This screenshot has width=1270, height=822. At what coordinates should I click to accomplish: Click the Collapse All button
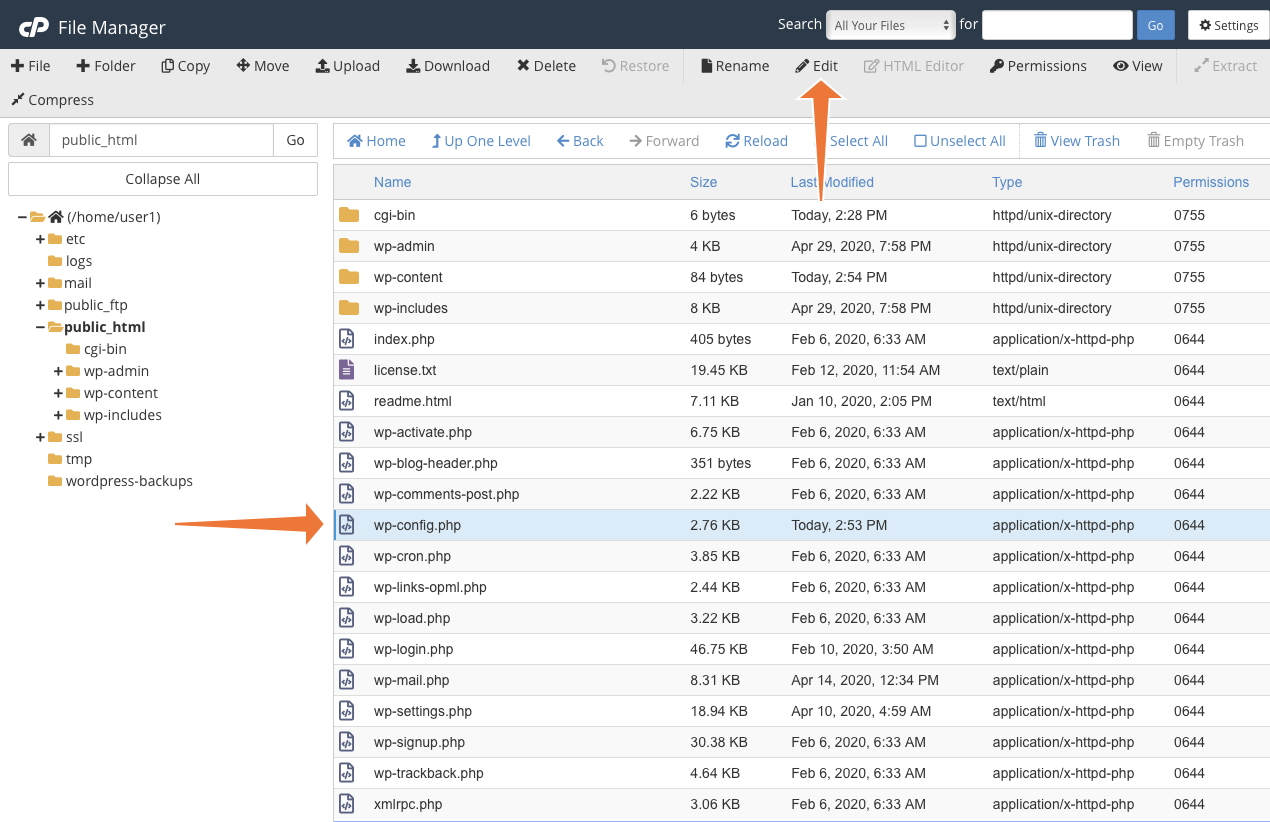click(x=163, y=179)
